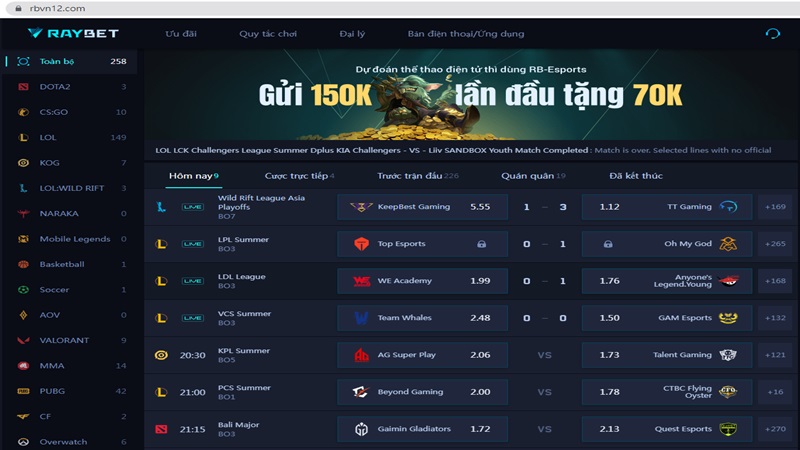Bet on Beyond Gaming at 2.00
Viewport: 800px width, 450px height.
pyautogui.click(x=422, y=392)
